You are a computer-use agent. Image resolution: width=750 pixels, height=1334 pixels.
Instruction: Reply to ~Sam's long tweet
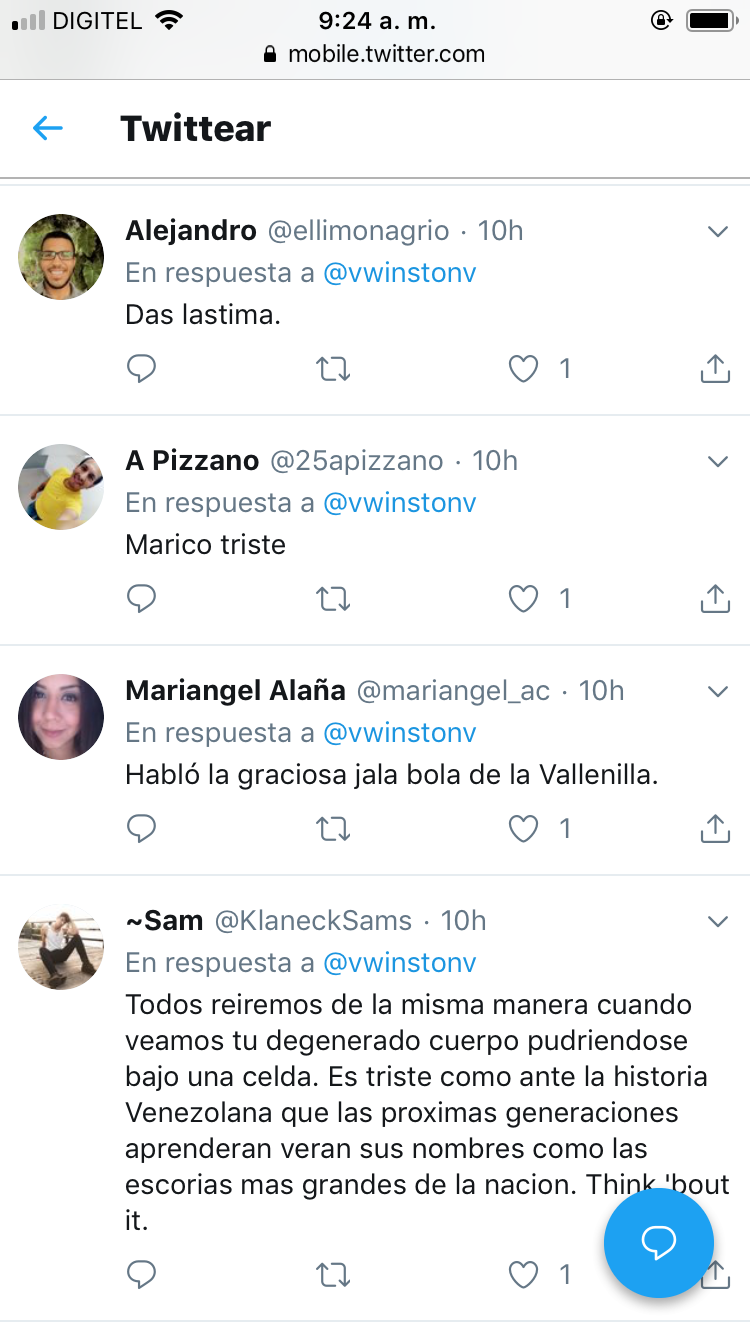click(x=142, y=1274)
